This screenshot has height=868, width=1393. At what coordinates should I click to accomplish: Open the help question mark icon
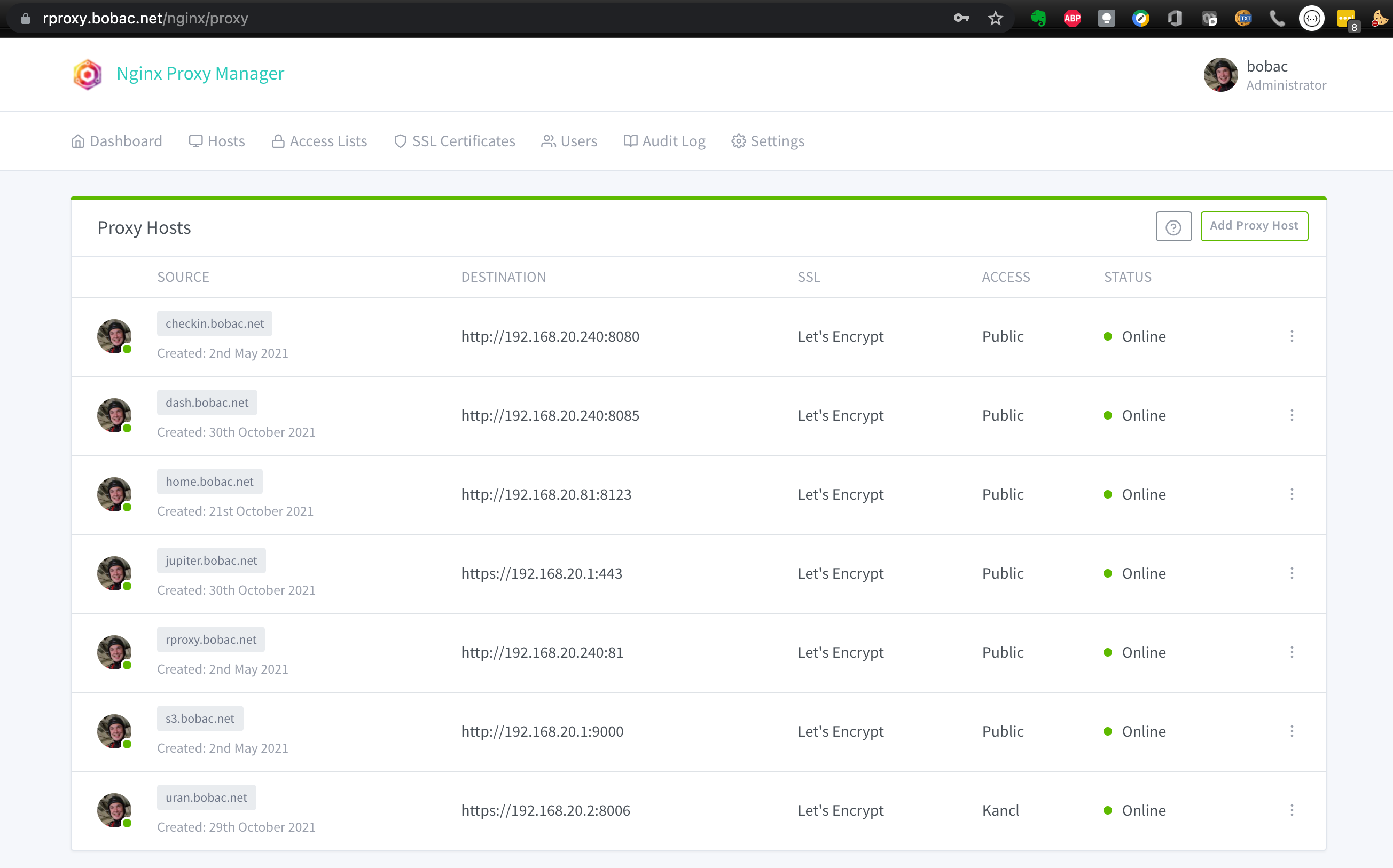(1173, 226)
